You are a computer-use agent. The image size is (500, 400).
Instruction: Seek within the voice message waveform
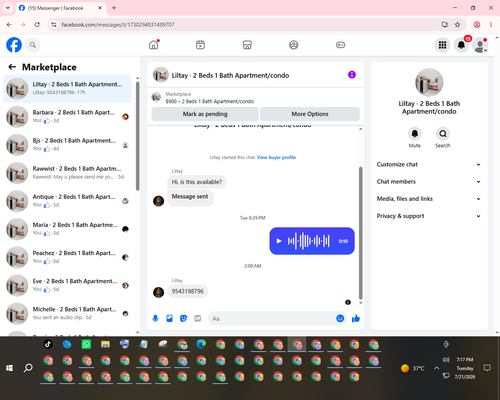(x=309, y=241)
